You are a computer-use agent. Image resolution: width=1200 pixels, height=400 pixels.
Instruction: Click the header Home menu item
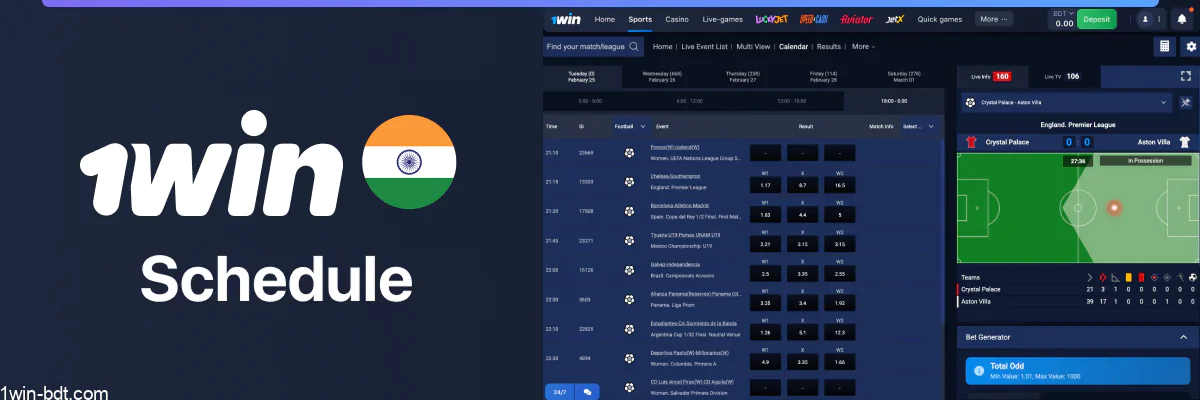click(x=604, y=19)
